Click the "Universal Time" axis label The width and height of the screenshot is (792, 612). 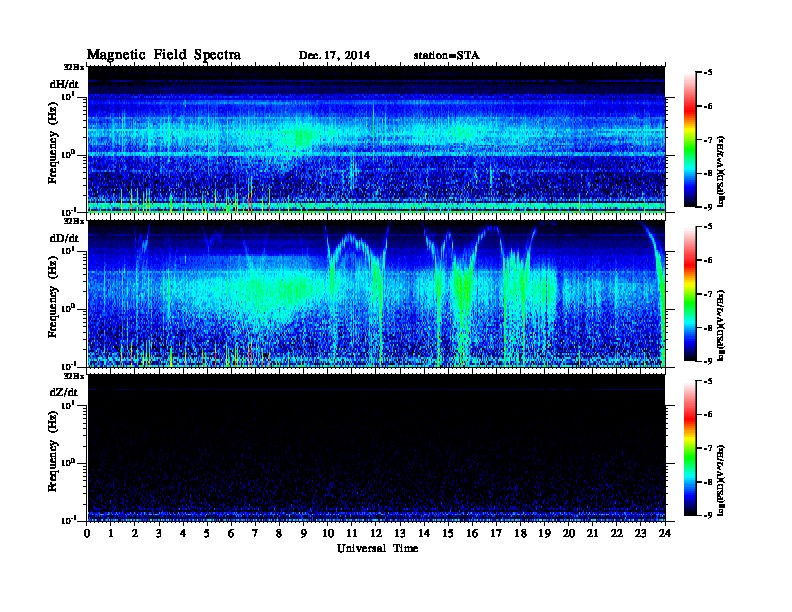coord(377,548)
